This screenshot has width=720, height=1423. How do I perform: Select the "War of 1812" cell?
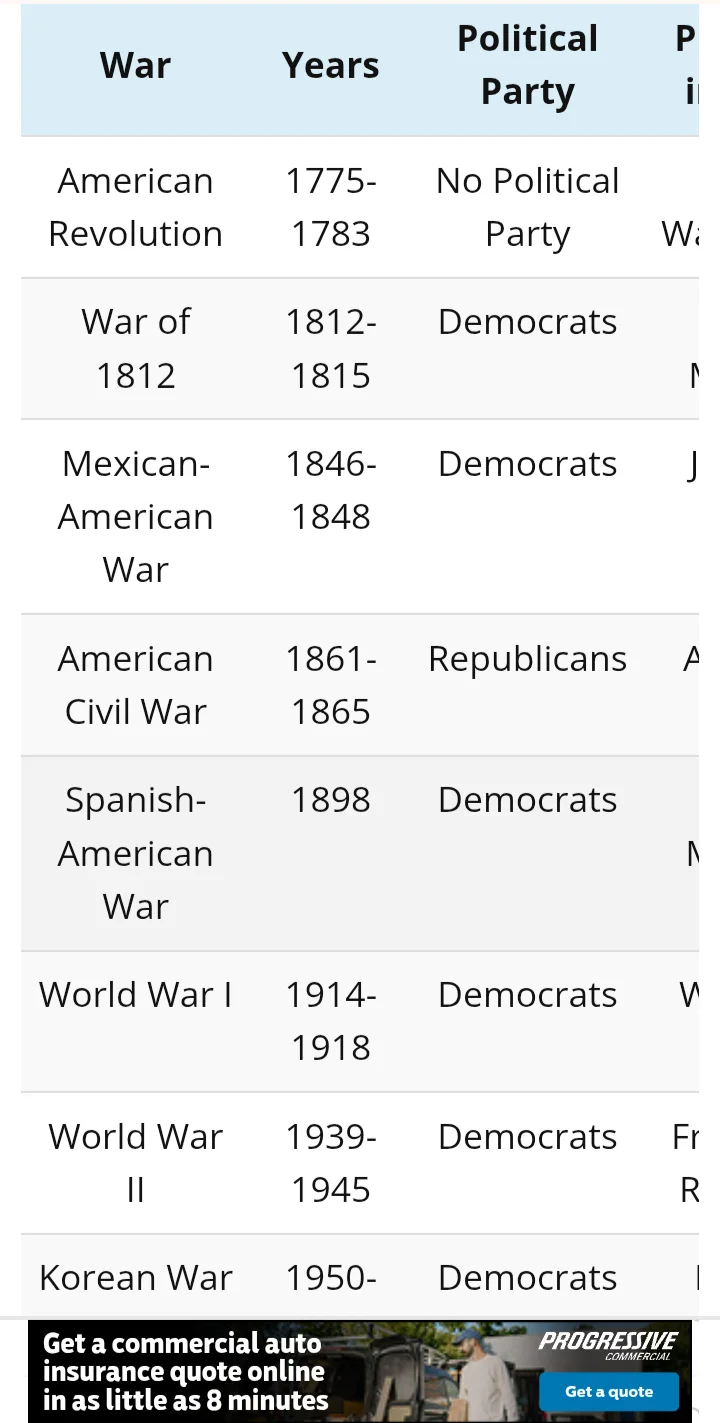click(x=135, y=348)
